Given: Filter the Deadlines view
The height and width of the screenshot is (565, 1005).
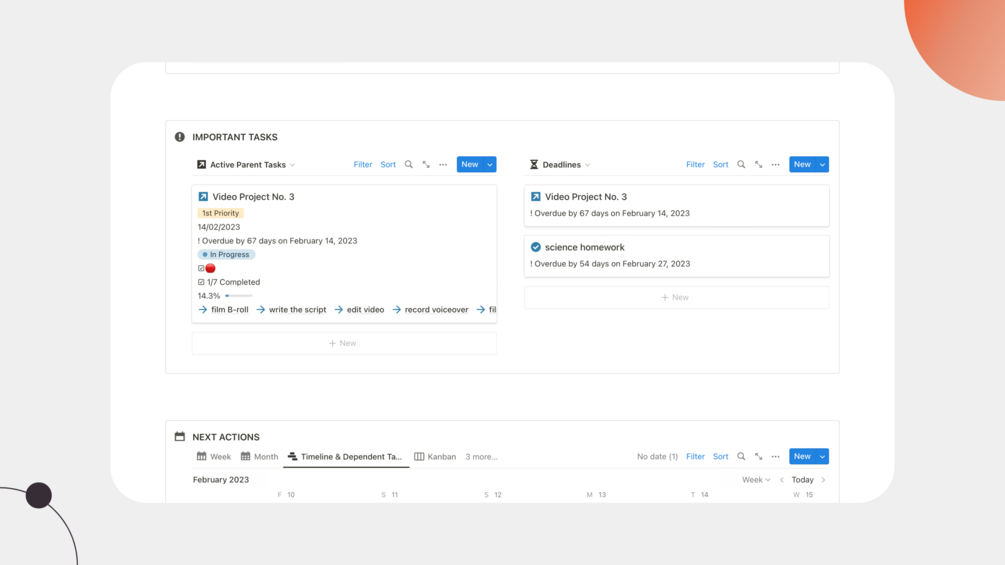Looking at the screenshot, I should [695, 165].
